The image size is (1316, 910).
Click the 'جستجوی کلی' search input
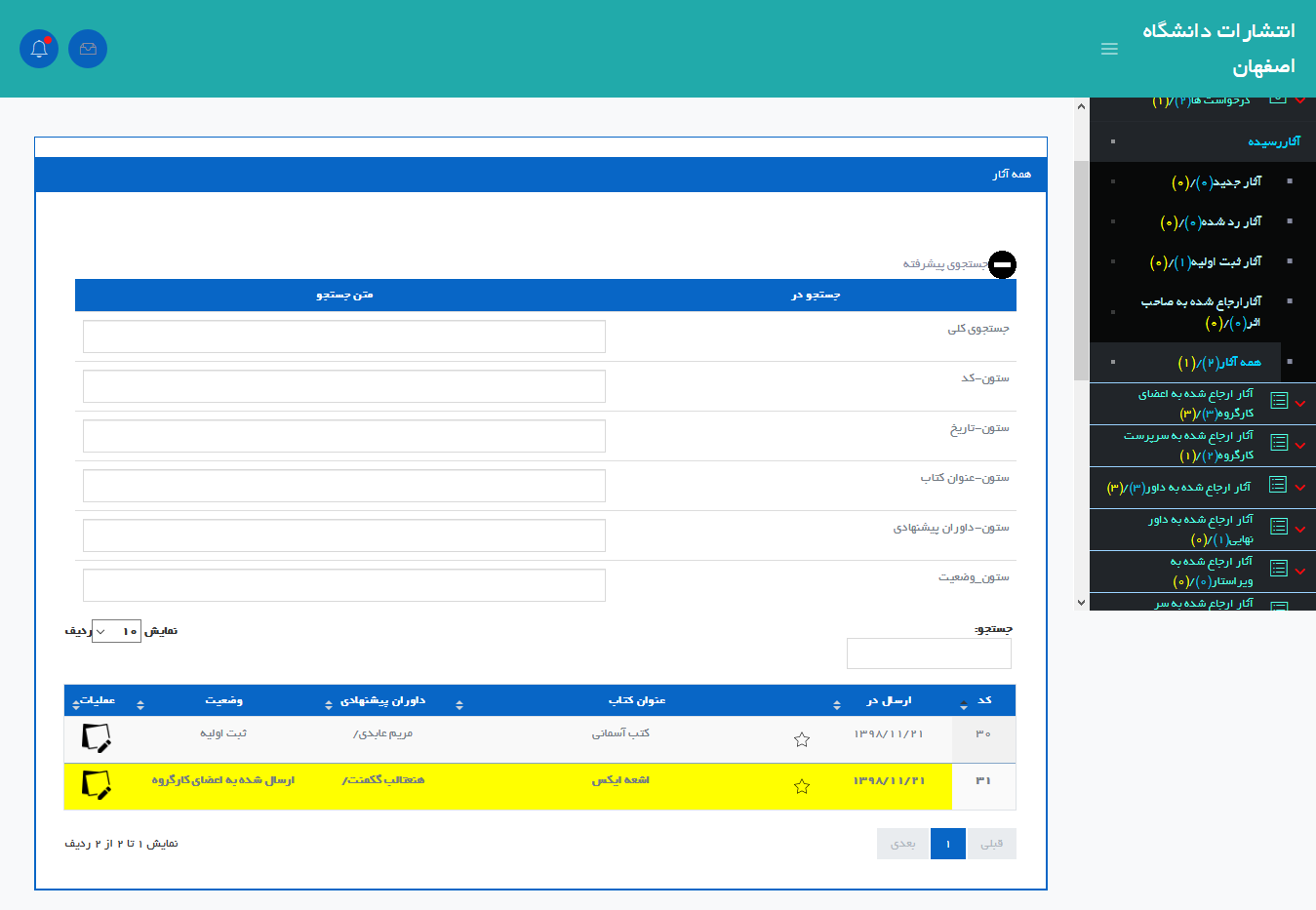click(x=344, y=336)
